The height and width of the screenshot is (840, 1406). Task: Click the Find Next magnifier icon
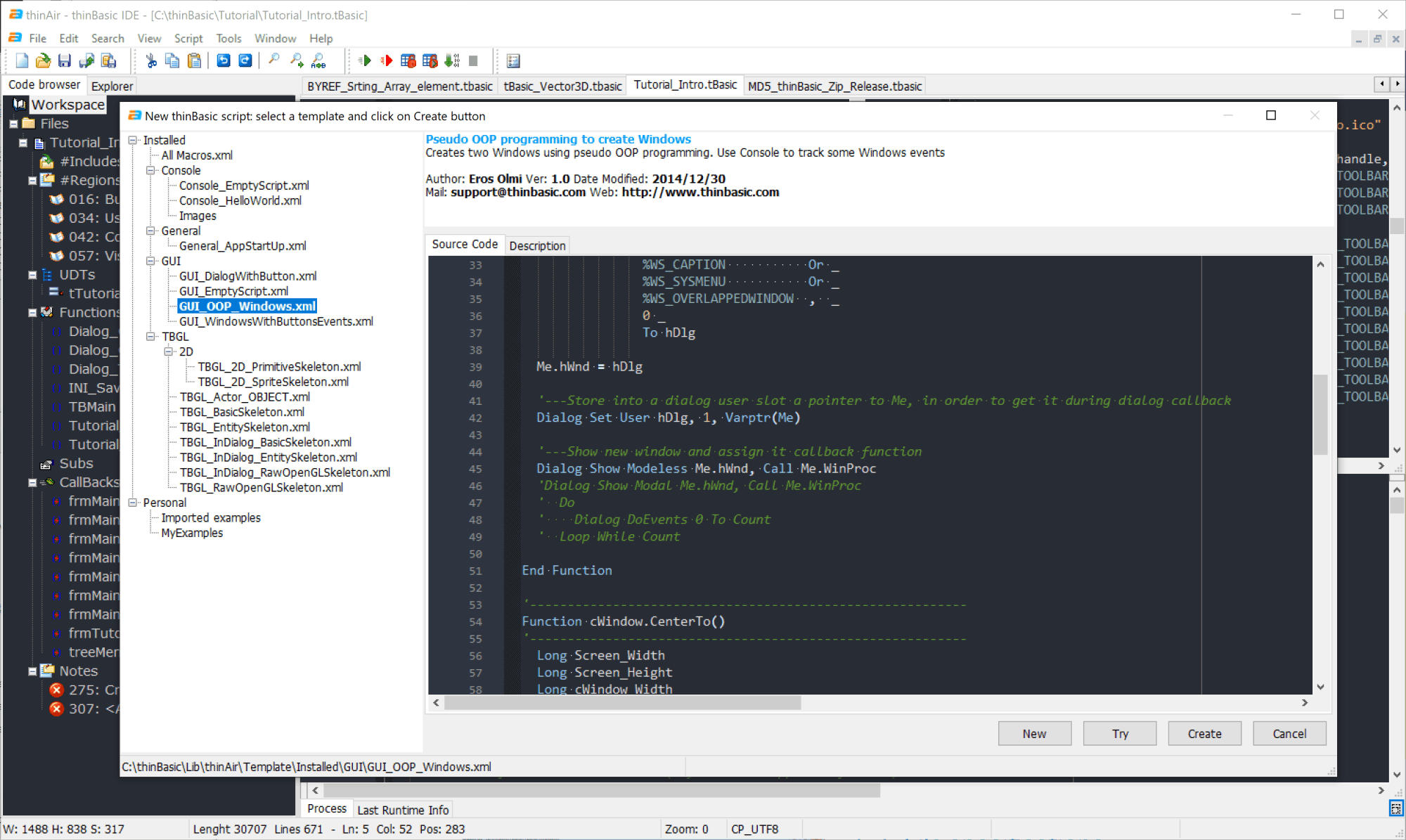296,61
